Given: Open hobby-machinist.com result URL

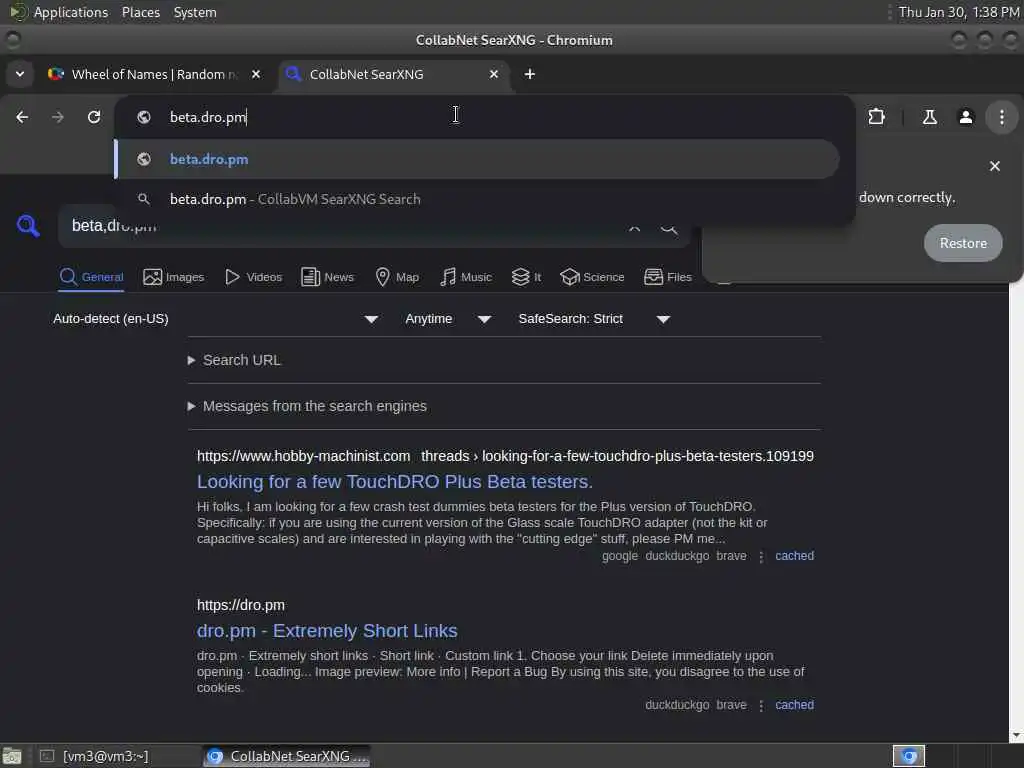Looking at the screenshot, I should (505, 456).
